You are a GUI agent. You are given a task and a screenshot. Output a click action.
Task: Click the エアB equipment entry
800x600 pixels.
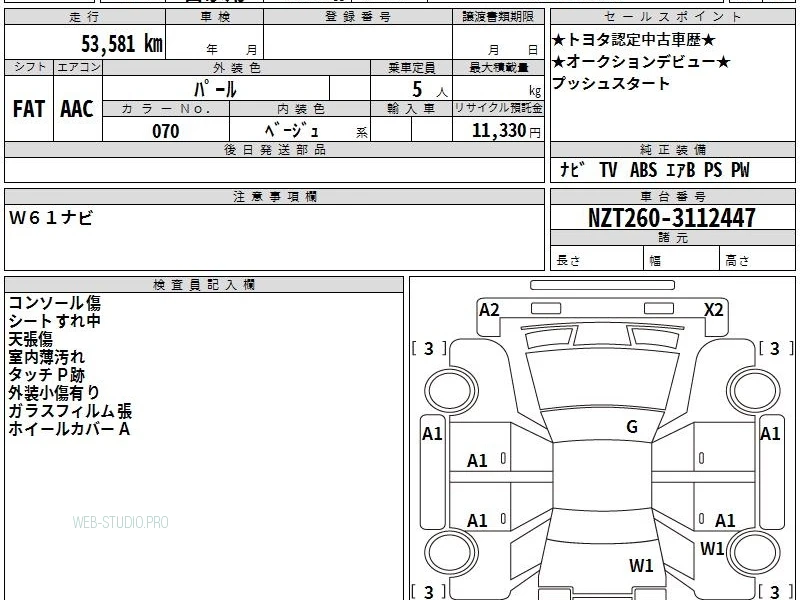(x=680, y=169)
